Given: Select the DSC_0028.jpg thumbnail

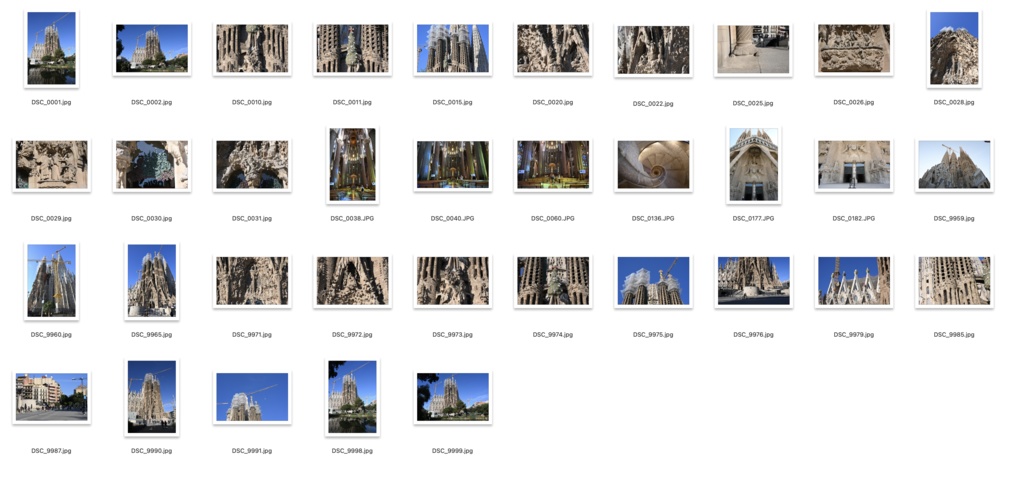Looking at the screenshot, I should (x=953, y=49).
